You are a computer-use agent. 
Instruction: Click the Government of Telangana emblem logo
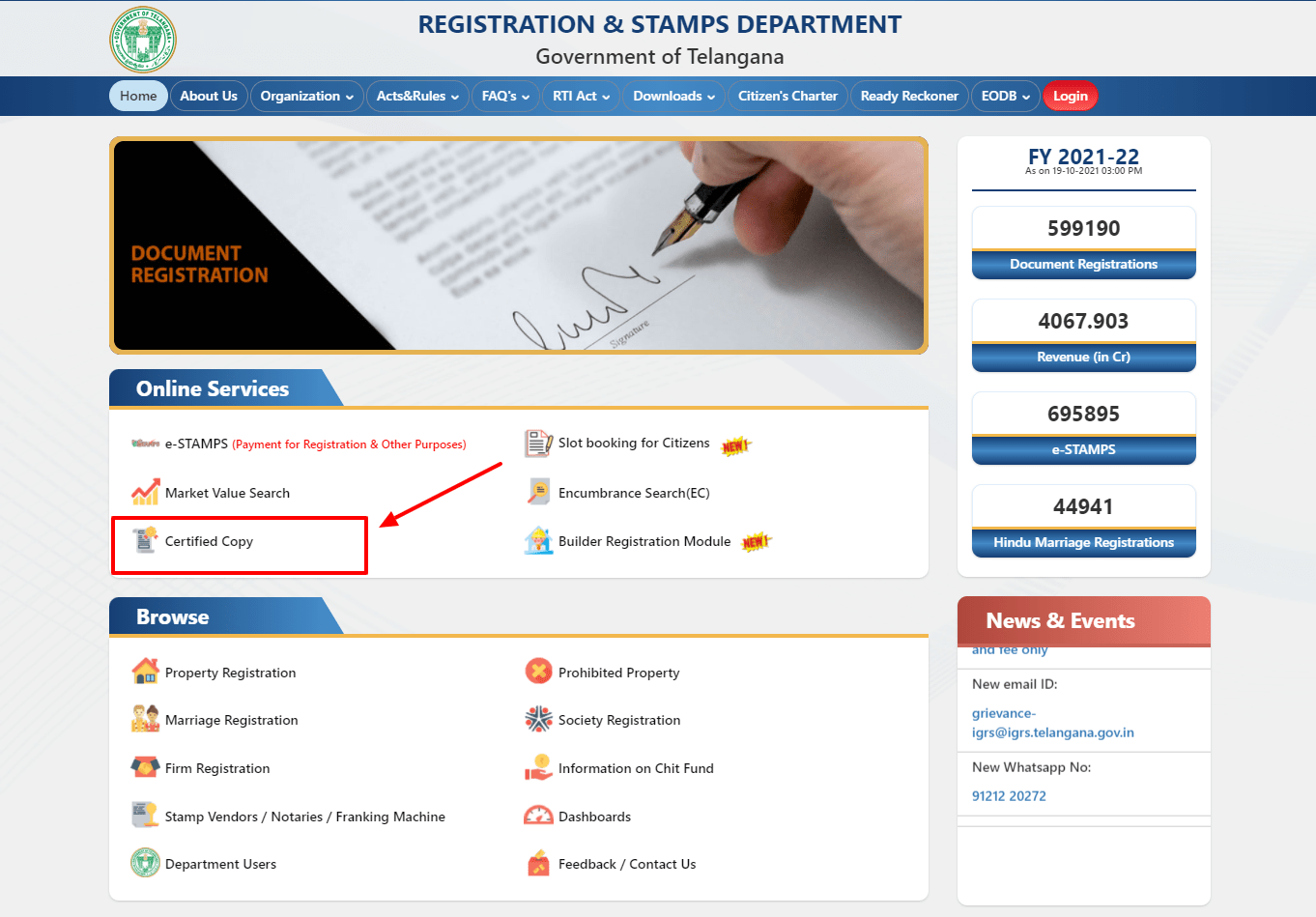[x=143, y=40]
